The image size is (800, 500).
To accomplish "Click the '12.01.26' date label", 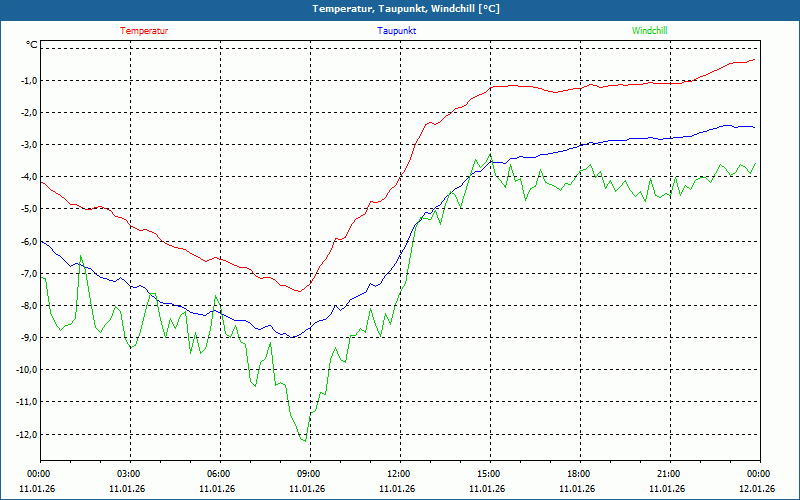I will point(757,489).
